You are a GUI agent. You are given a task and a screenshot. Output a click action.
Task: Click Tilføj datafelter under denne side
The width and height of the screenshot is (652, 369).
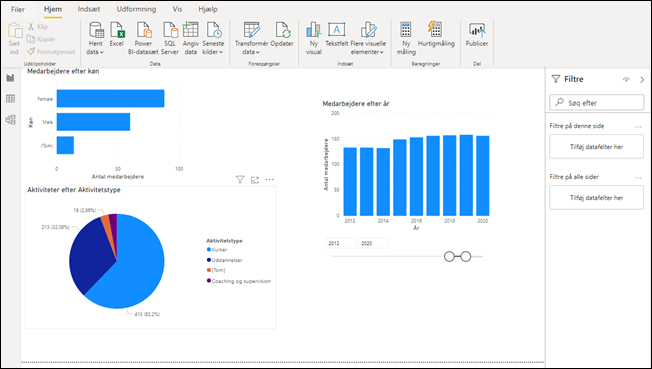[596, 147]
